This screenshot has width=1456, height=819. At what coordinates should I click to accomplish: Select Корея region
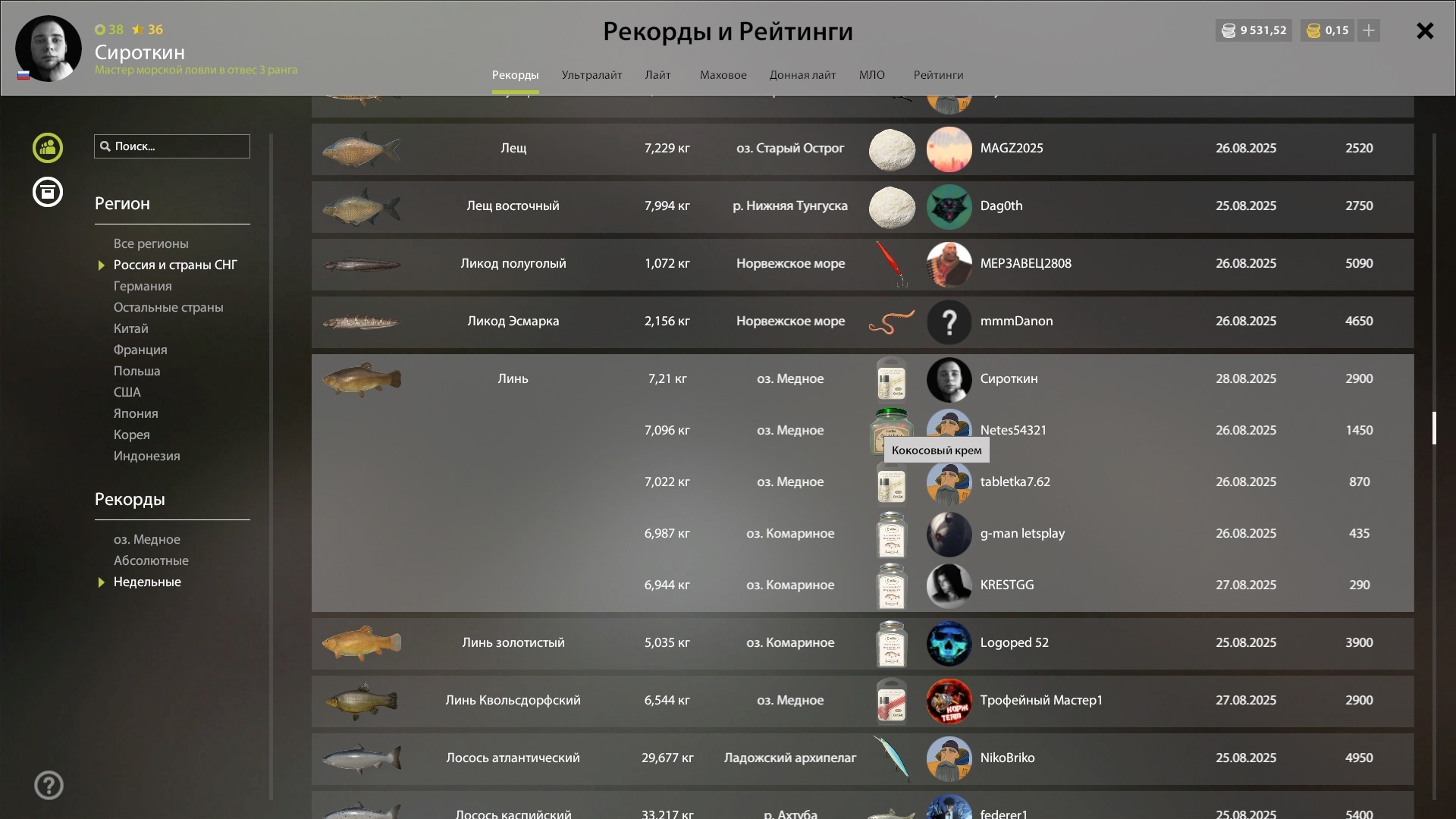(x=132, y=435)
